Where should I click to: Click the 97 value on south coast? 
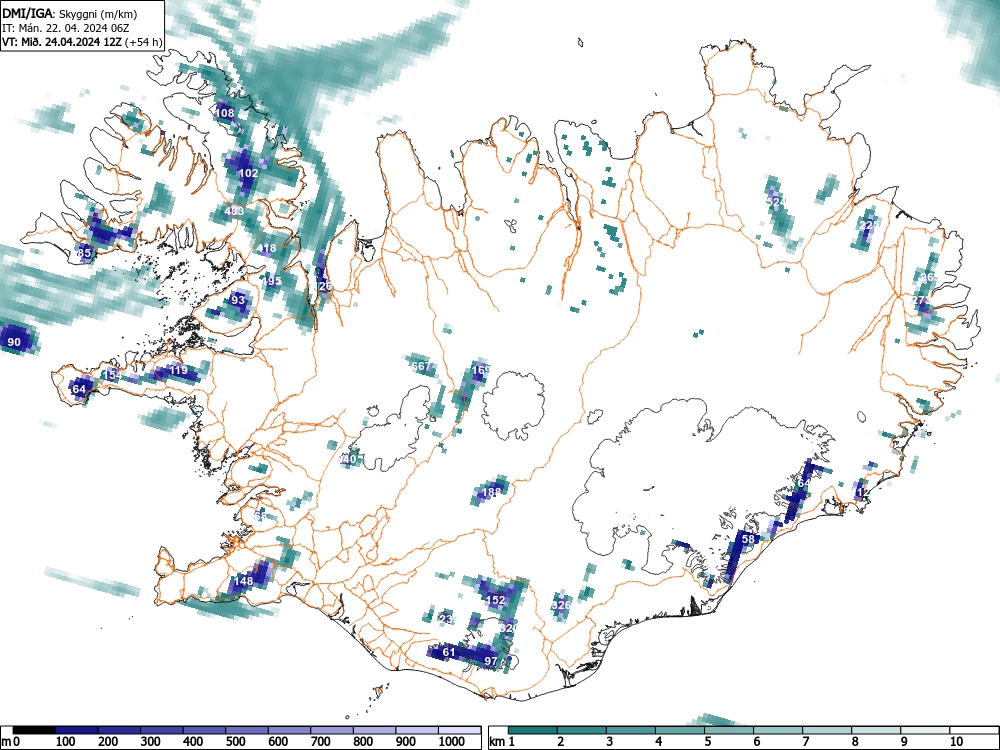490,661
